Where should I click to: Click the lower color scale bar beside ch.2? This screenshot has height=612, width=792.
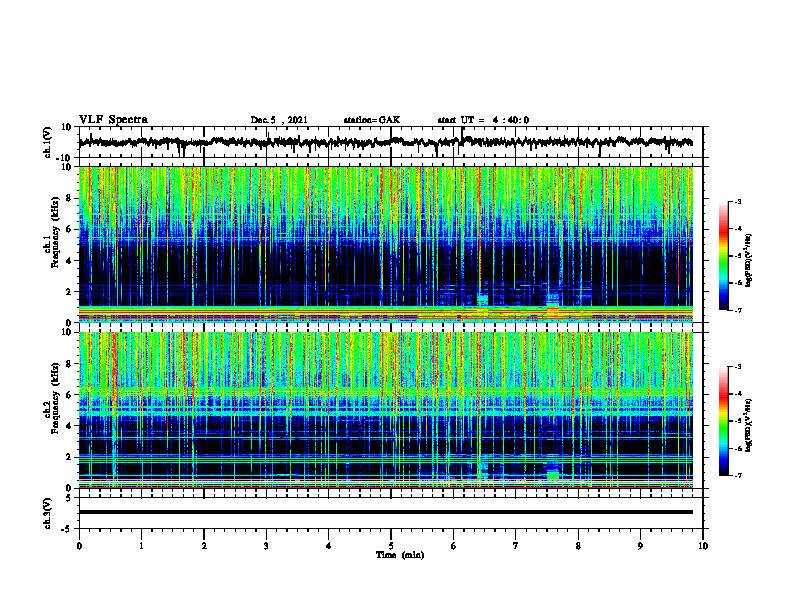(724, 421)
